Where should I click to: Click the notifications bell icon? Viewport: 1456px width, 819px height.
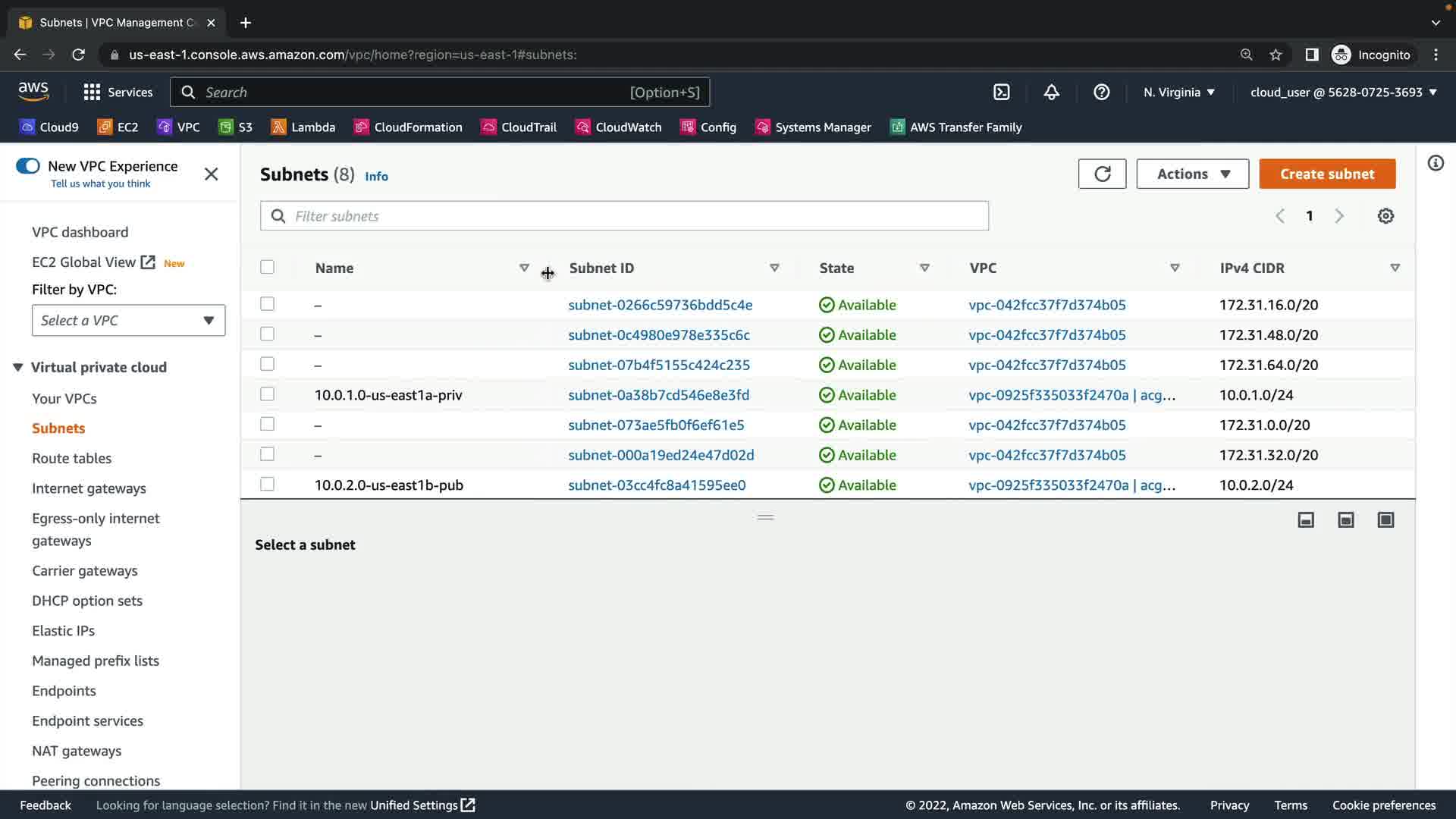pos(1051,92)
